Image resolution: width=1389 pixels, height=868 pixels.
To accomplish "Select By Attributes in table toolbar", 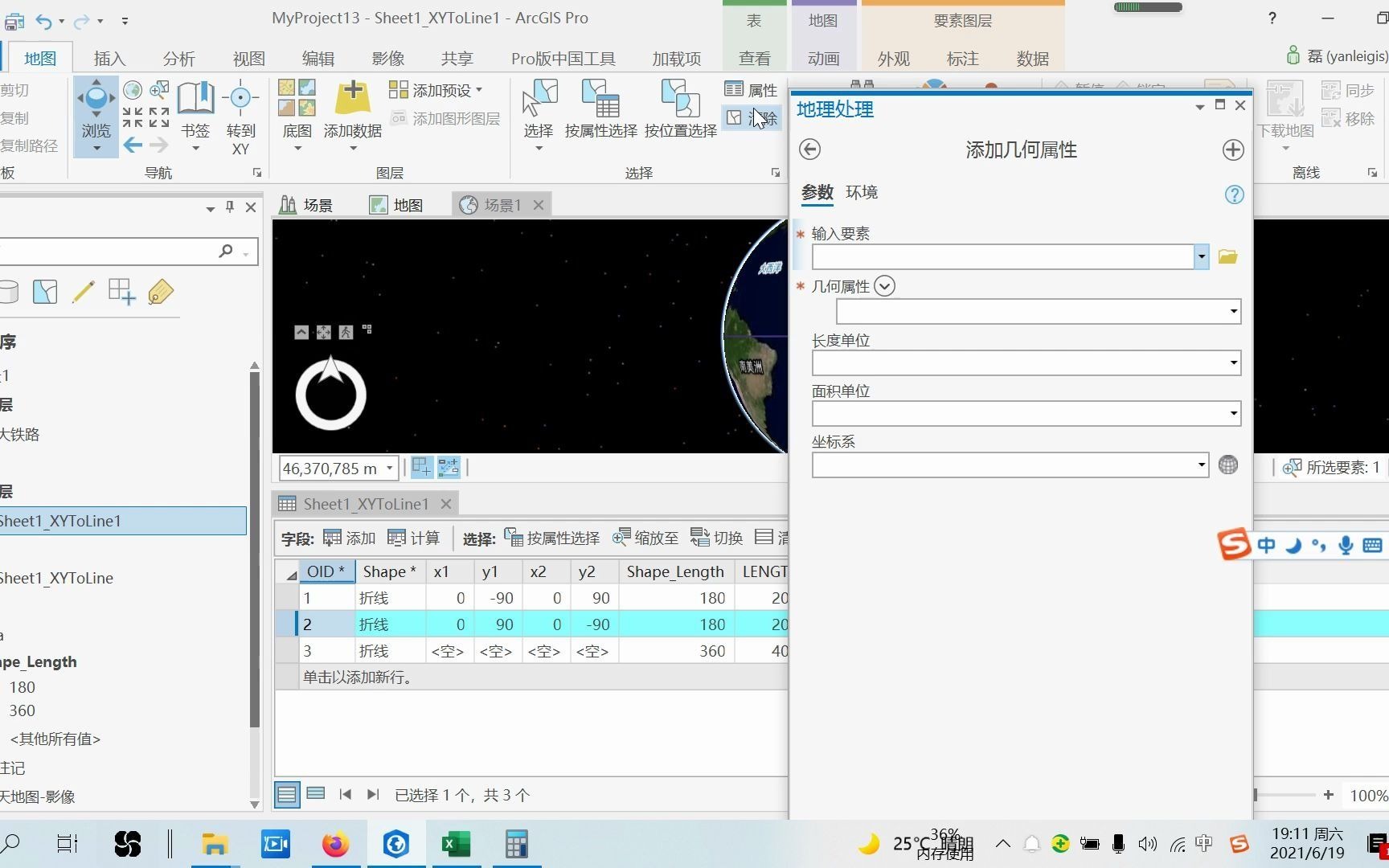I will (x=551, y=538).
